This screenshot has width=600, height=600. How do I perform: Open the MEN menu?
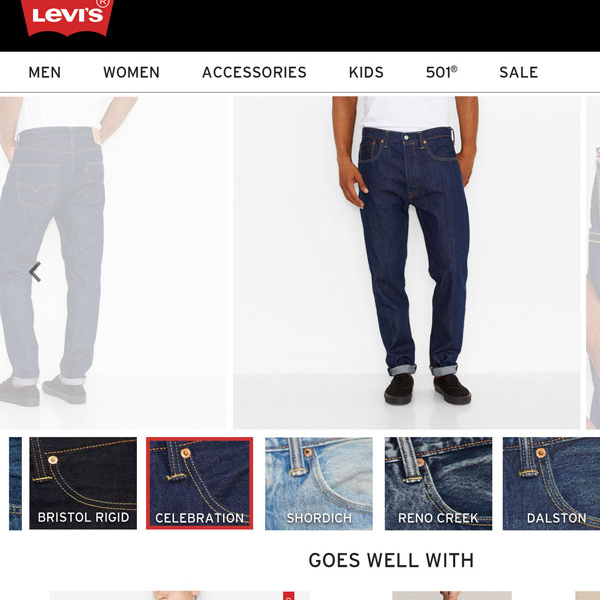45,72
